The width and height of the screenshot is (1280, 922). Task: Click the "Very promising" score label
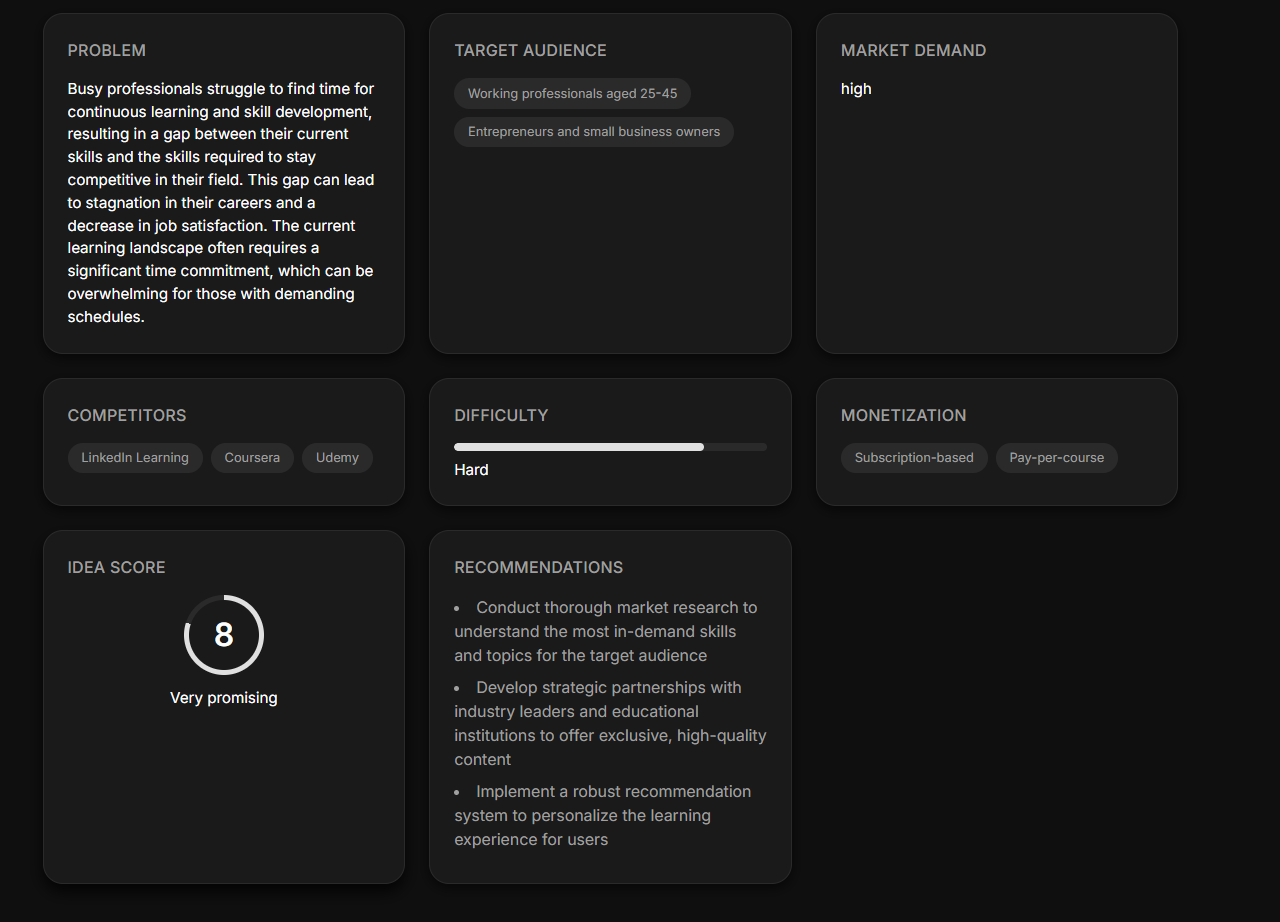(x=224, y=698)
